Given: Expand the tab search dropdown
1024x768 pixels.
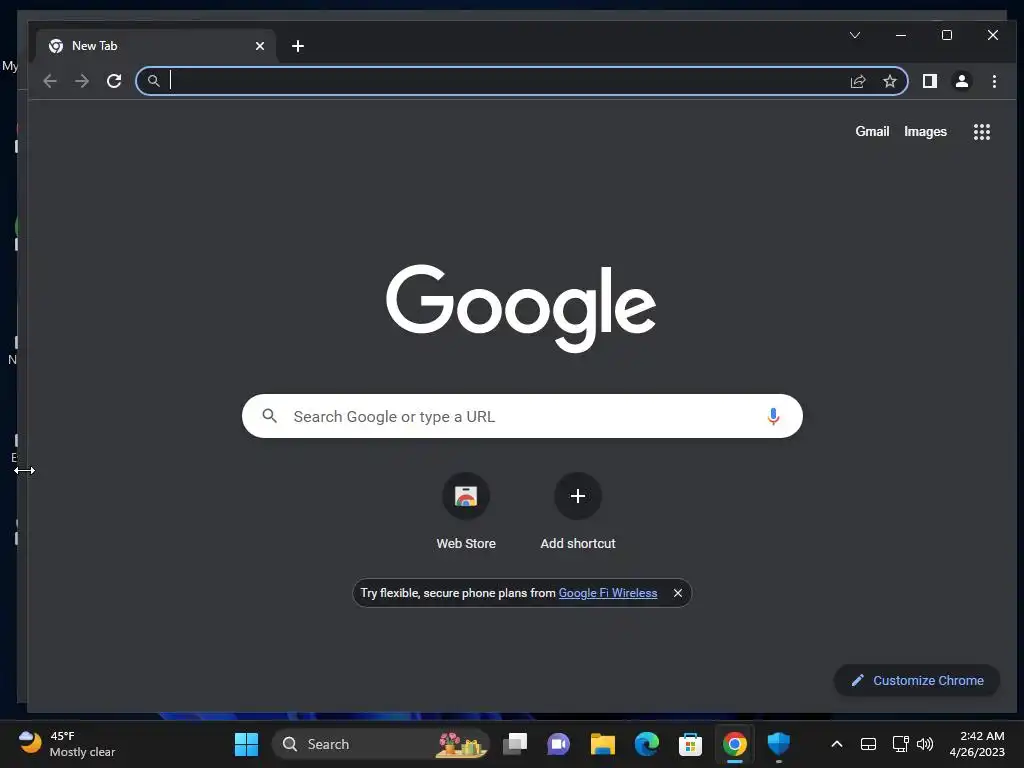Looking at the screenshot, I should [x=855, y=35].
